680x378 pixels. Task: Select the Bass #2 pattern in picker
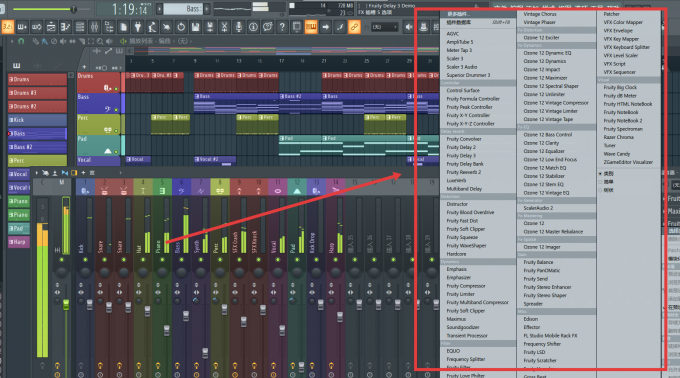pyautogui.click(x=37, y=147)
